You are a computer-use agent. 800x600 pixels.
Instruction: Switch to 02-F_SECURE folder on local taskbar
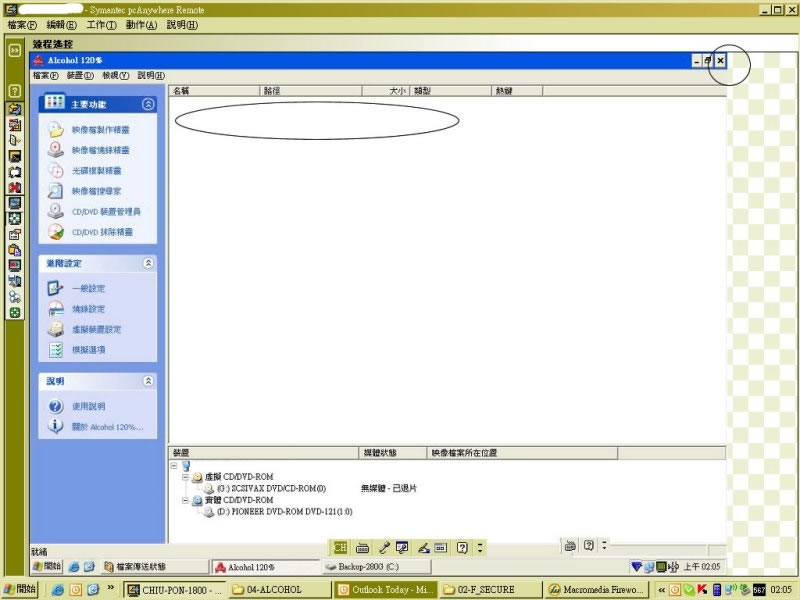coord(491,589)
